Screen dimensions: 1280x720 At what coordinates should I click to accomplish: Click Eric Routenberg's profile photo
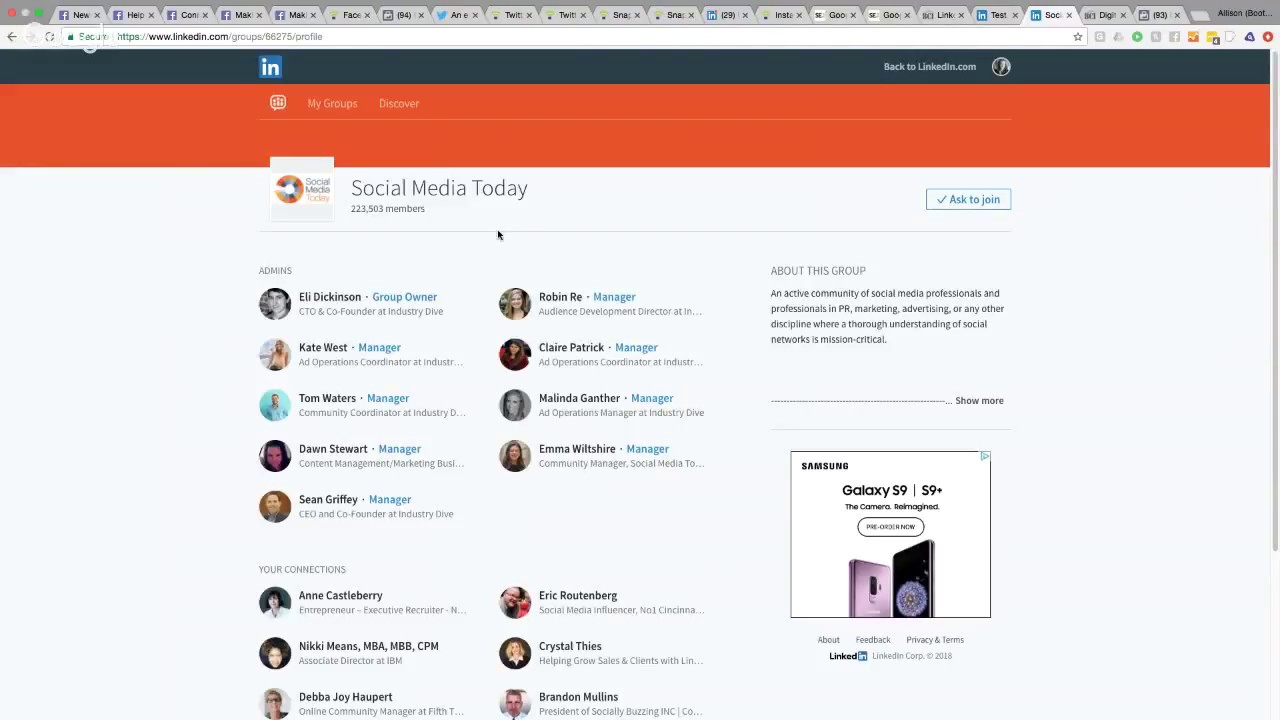[515, 602]
